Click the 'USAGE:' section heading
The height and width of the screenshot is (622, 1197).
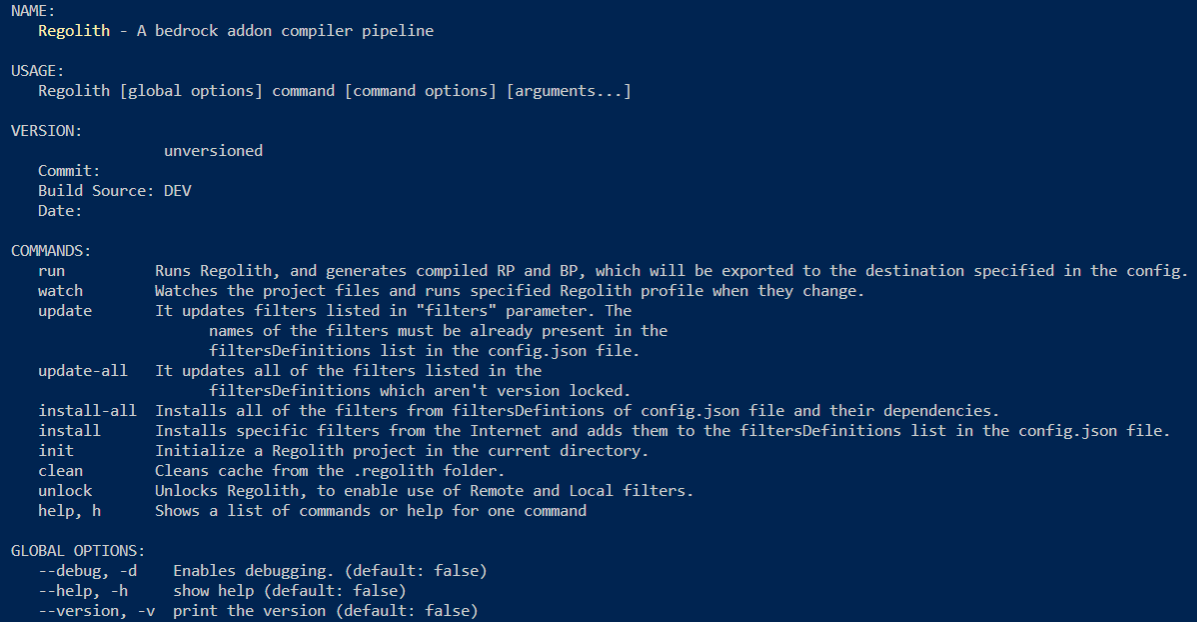pos(38,70)
